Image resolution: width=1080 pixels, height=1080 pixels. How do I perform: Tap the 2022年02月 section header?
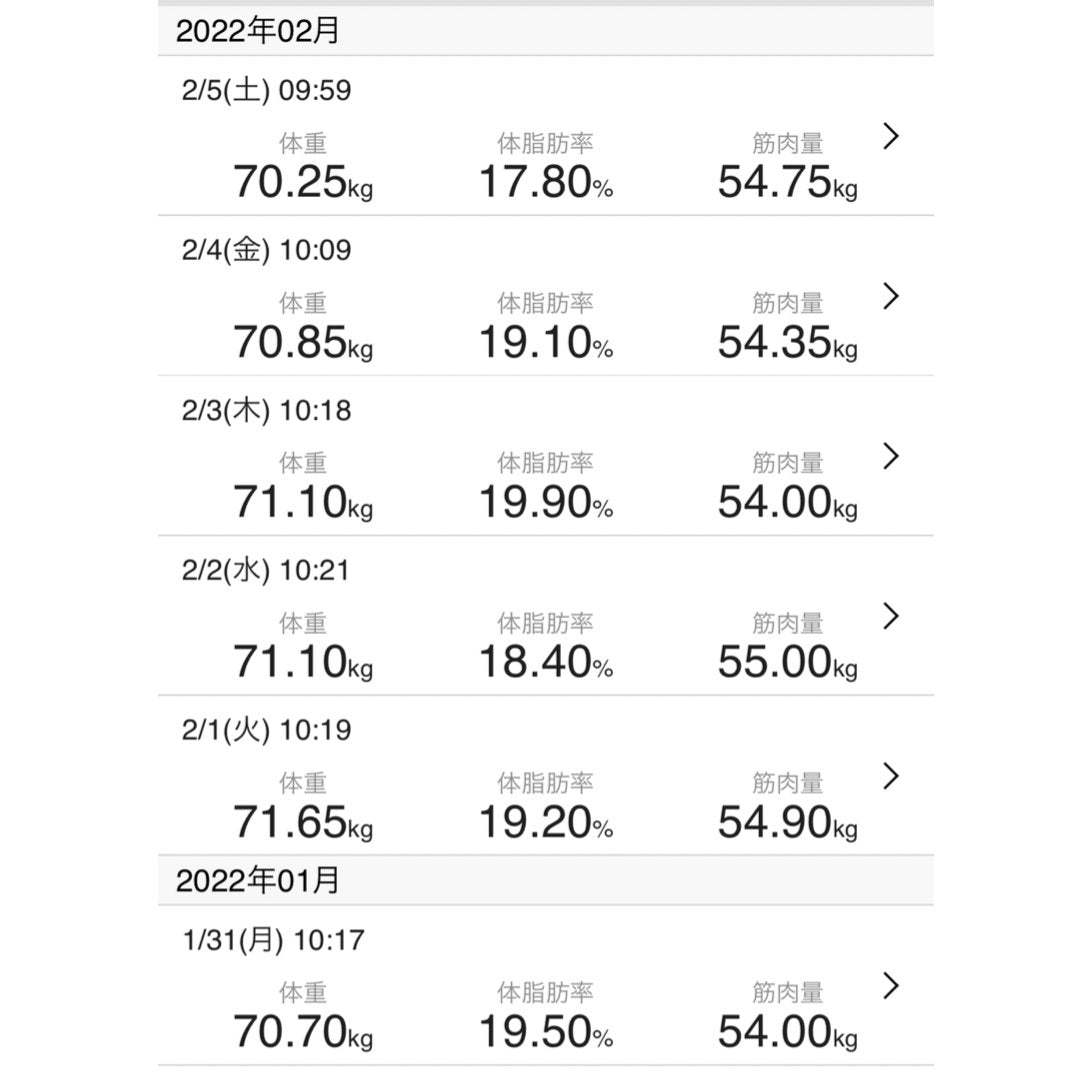[x=258, y=31]
